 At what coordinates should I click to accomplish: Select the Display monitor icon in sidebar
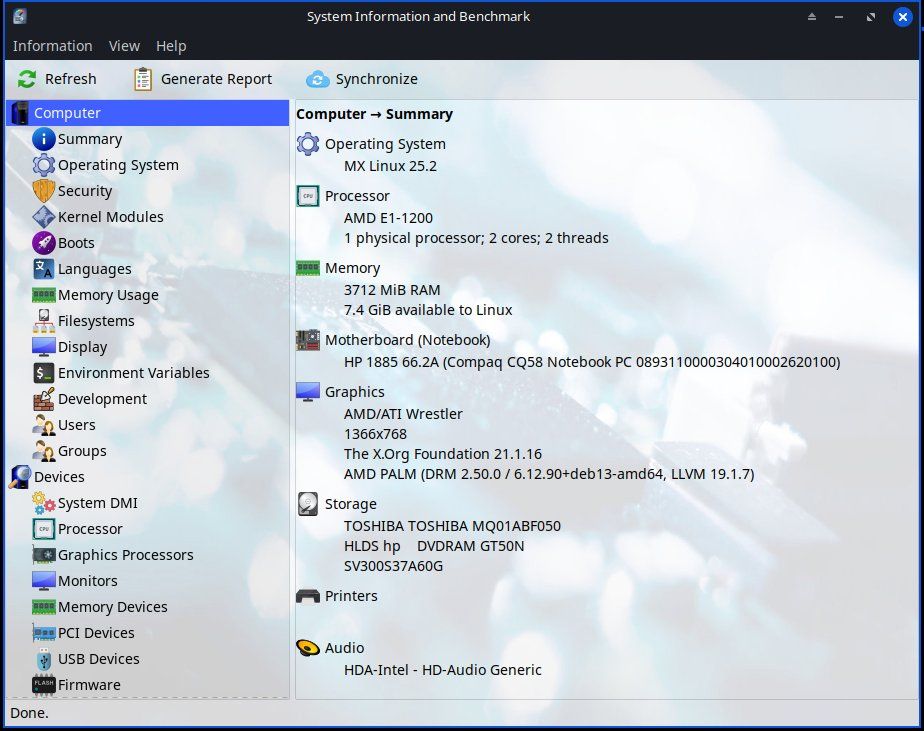tap(44, 347)
